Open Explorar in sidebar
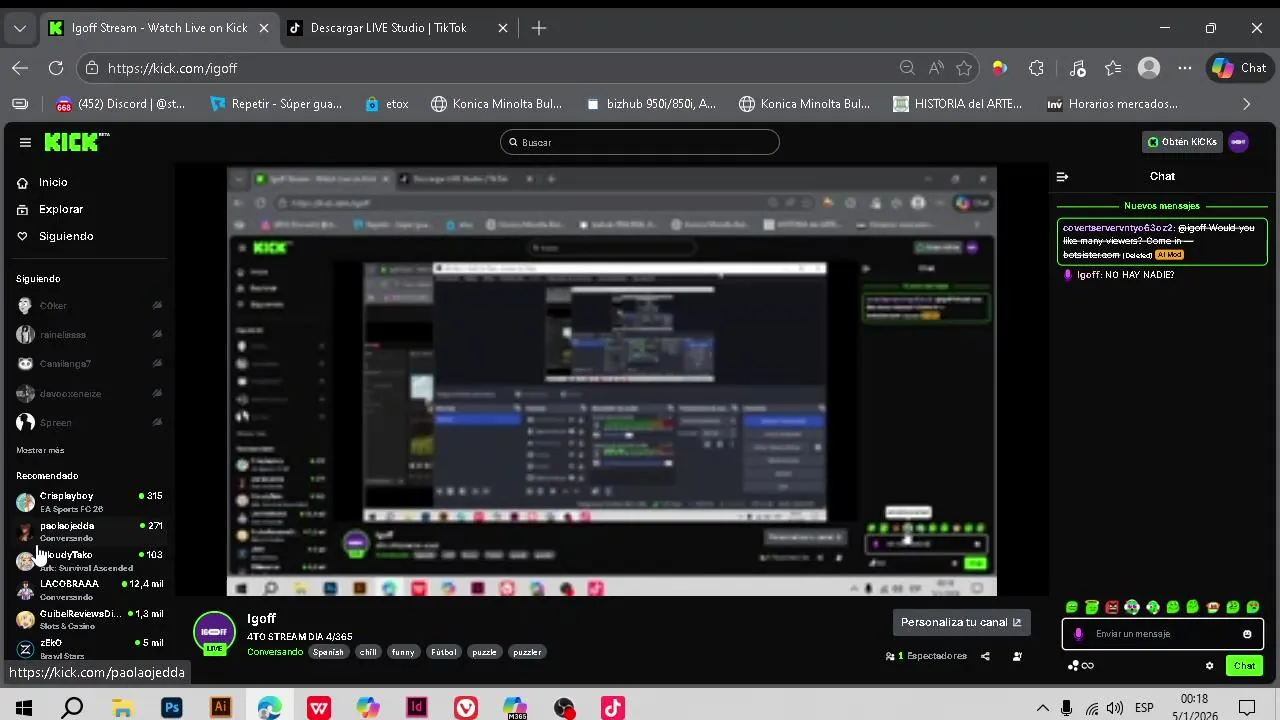 tap(61, 209)
